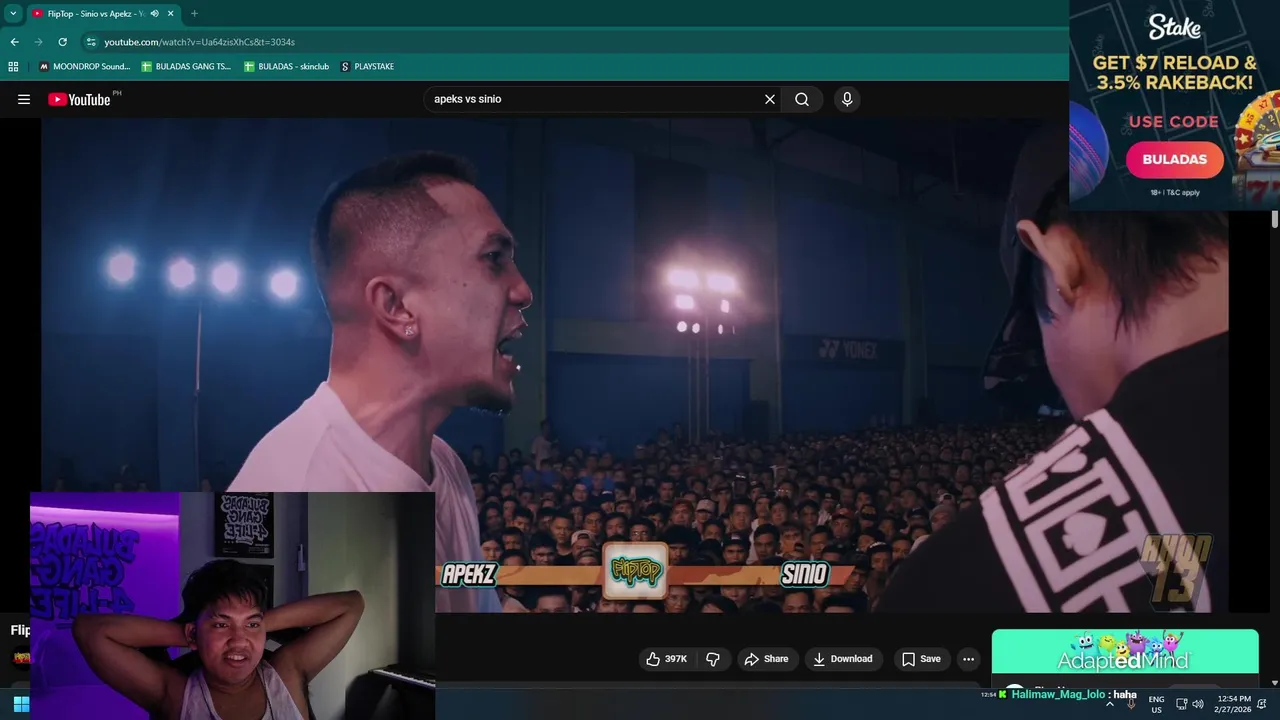
Task: Share the video
Action: coord(766,659)
